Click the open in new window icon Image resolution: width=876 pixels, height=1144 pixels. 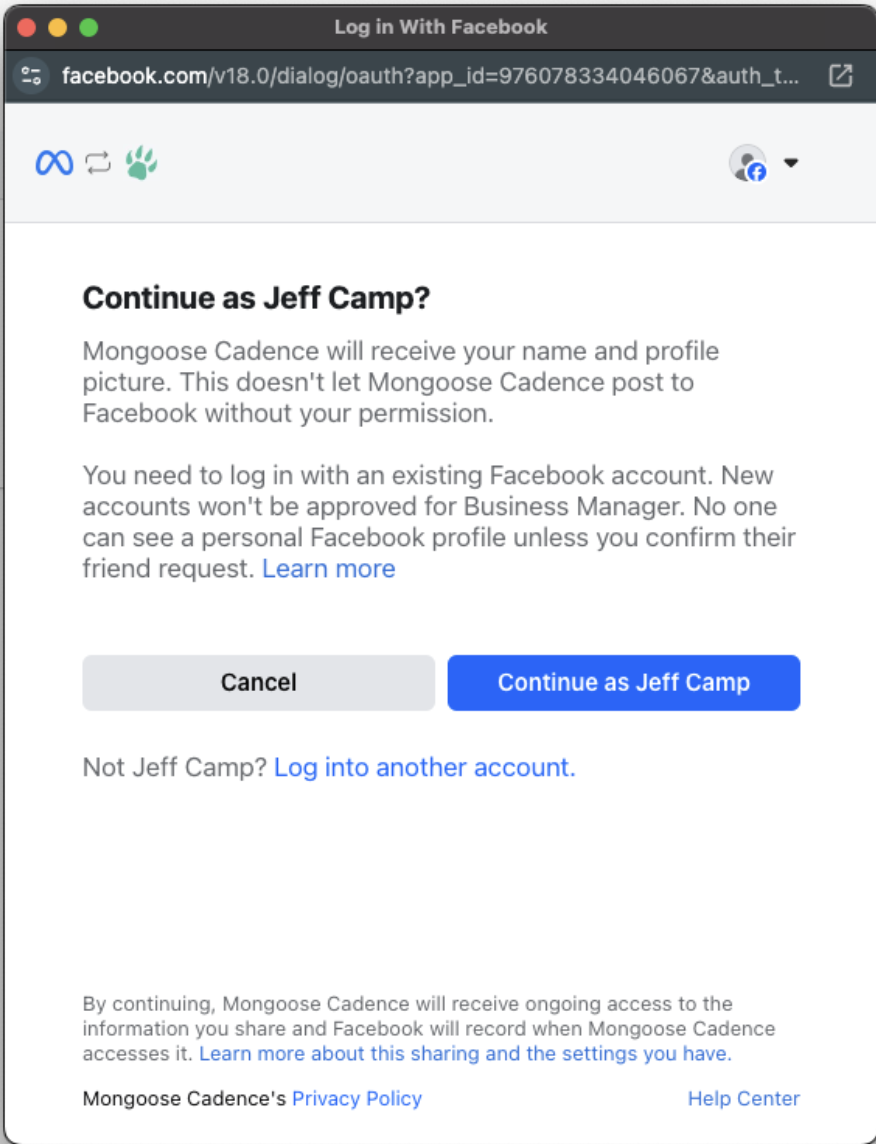coord(841,75)
